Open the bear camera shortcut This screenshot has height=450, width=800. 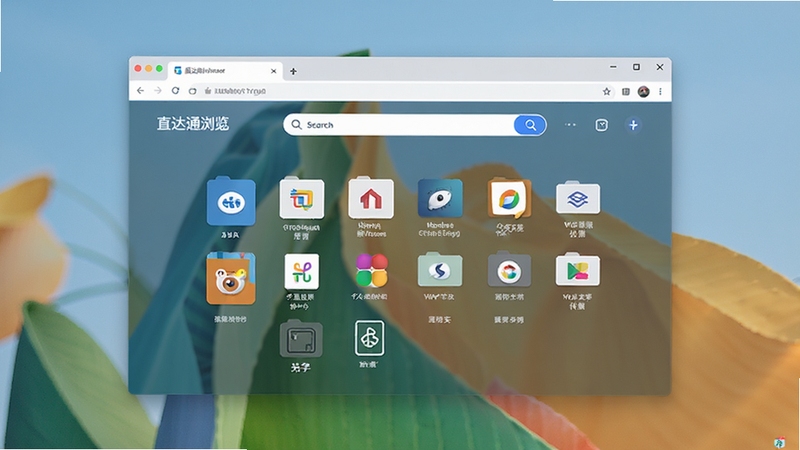(231, 279)
